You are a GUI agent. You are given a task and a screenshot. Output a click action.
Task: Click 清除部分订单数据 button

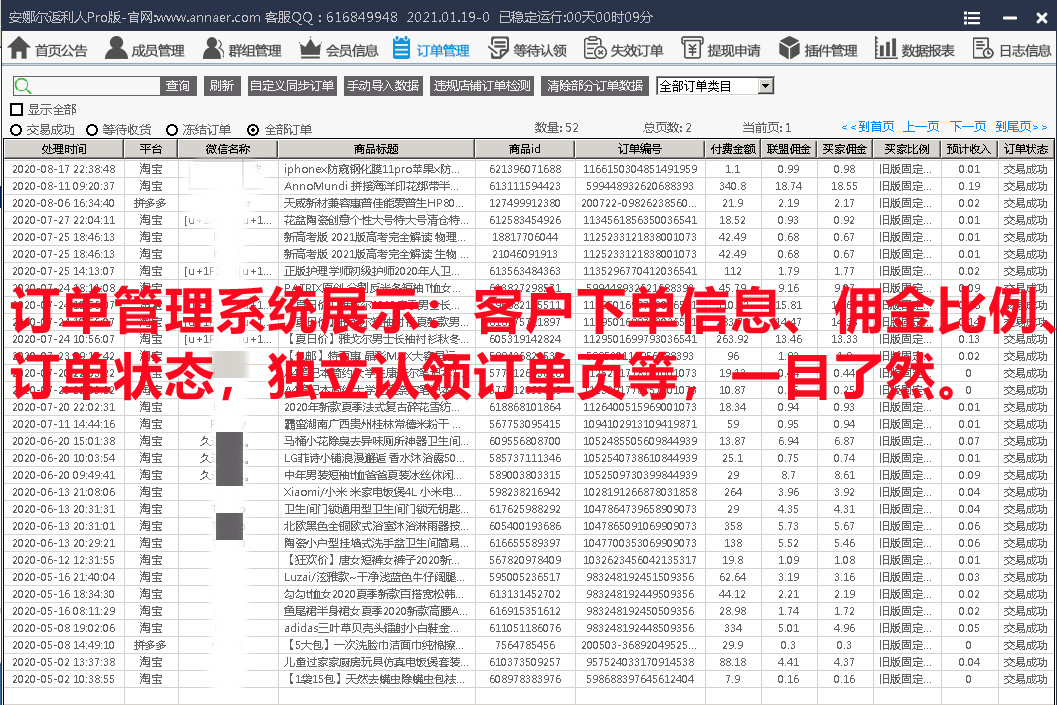(595, 86)
